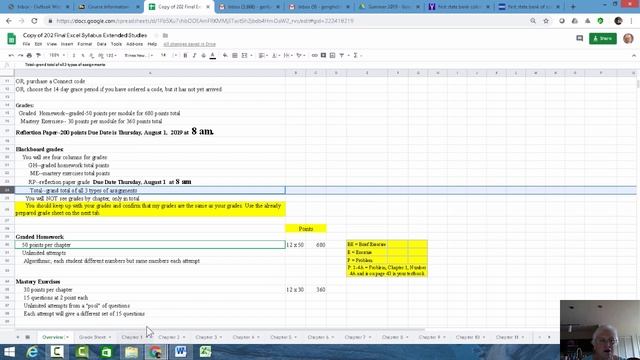Open the fill color picker
640x360 pixels.
[225, 56]
